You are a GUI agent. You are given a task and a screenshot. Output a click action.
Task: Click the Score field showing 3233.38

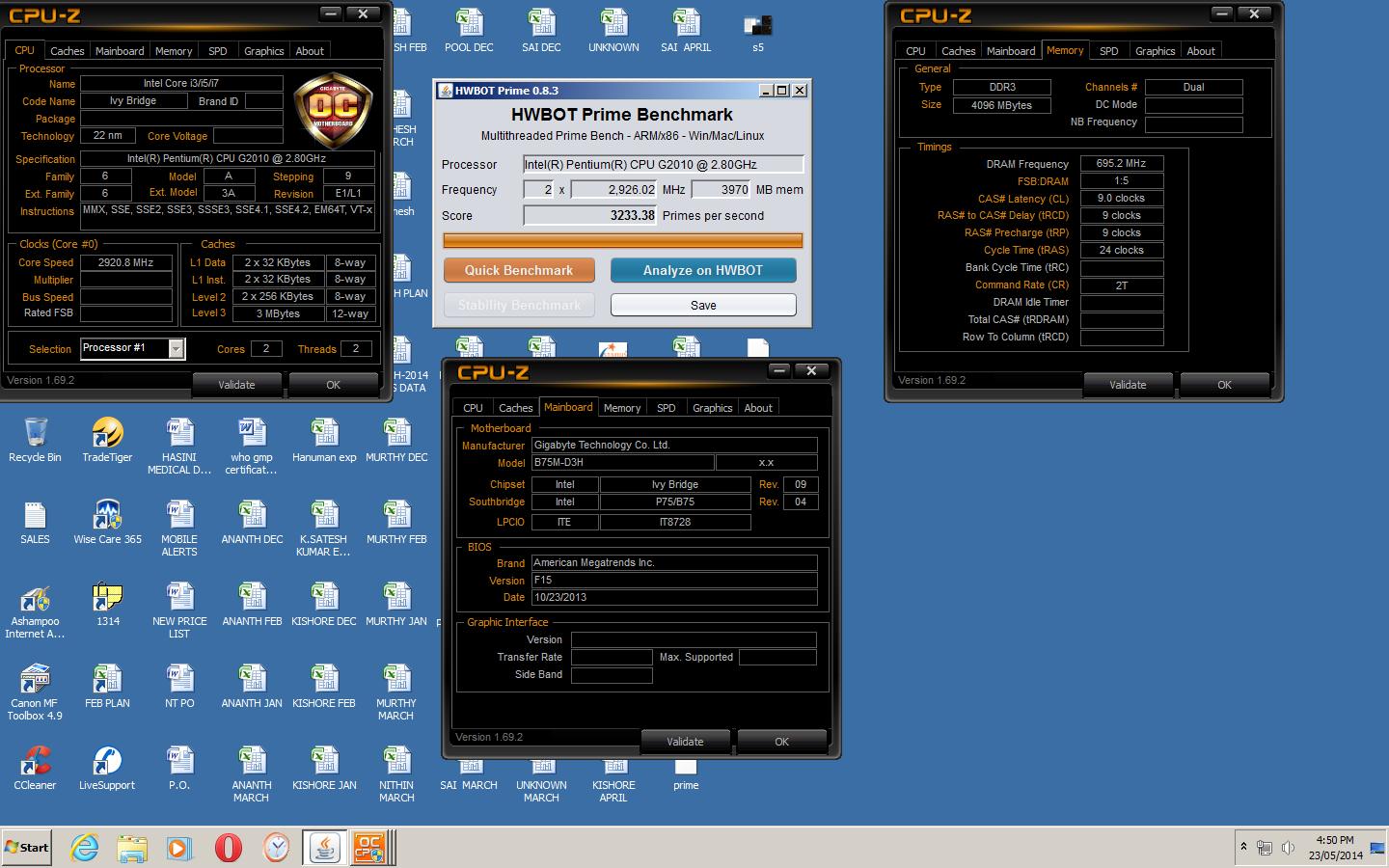[589, 215]
